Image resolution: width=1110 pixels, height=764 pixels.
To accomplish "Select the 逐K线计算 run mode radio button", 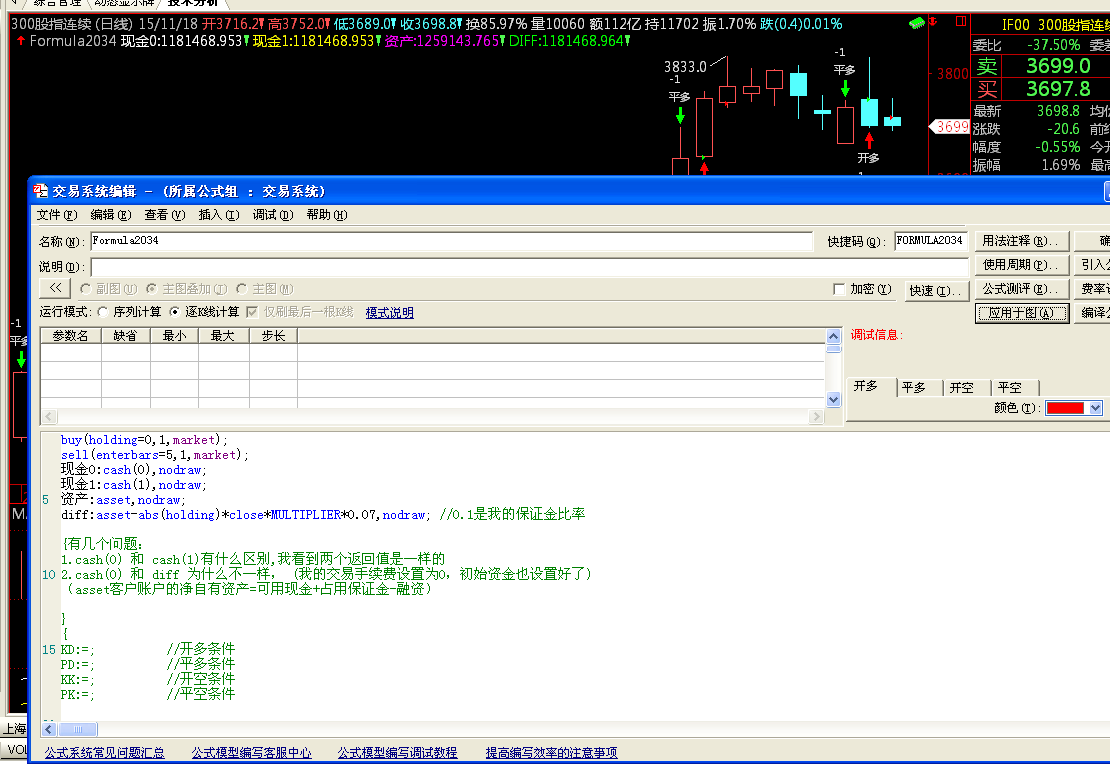I will pos(175,312).
